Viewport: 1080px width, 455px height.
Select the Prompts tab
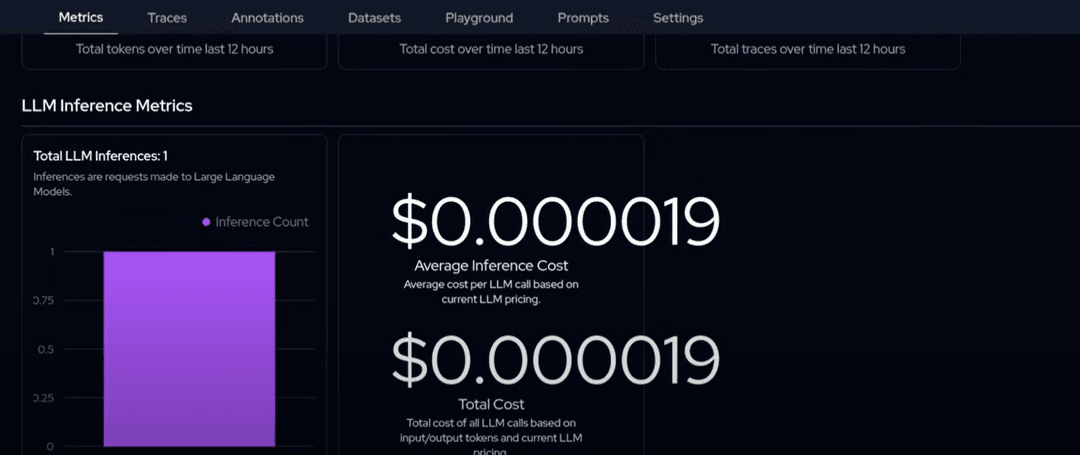click(x=583, y=18)
